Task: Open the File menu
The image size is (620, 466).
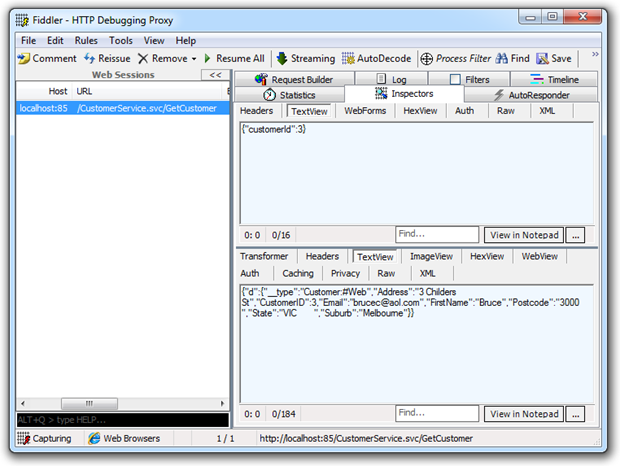Action: pos(28,41)
